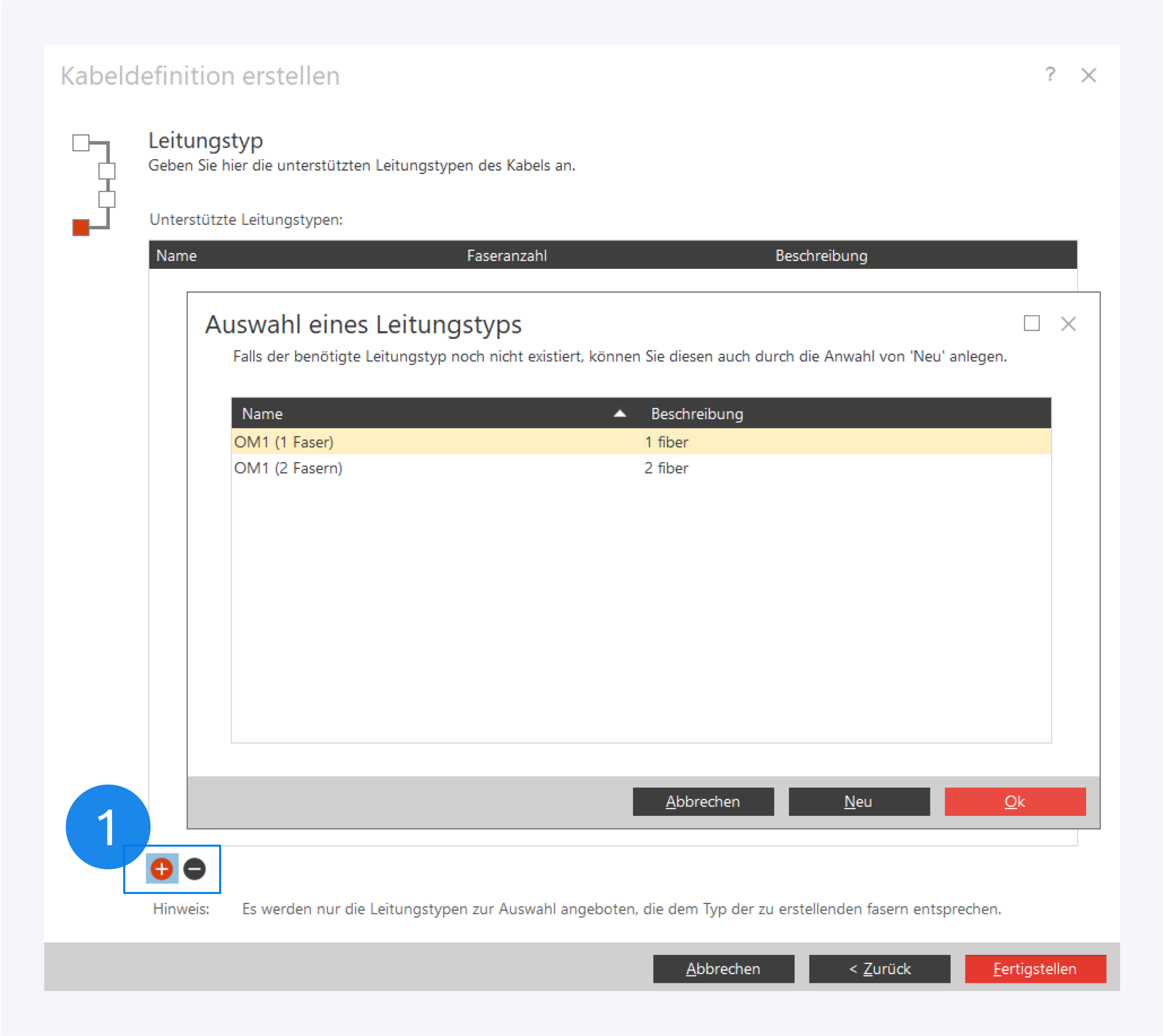The height and width of the screenshot is (1036, 1163).
Task: Click the third wizard step square
Action: [x=106, y=199]
